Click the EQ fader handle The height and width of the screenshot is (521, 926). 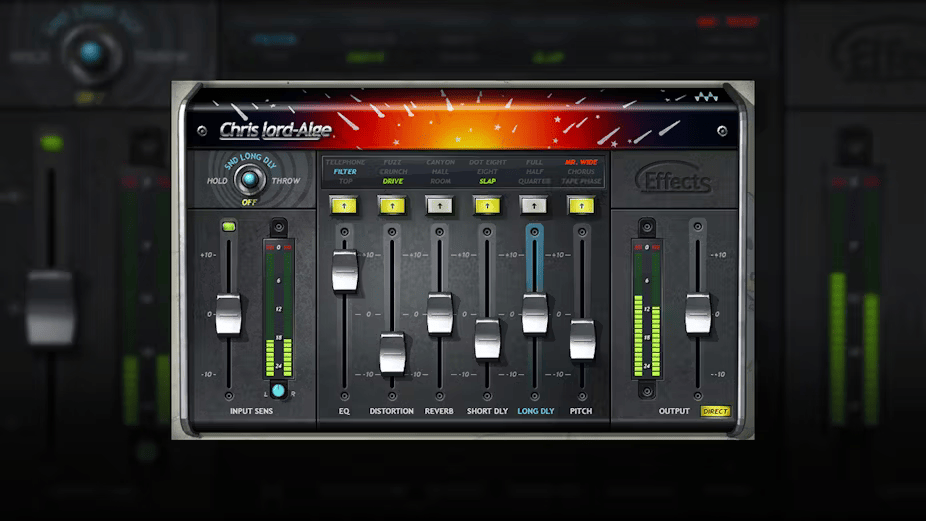(x=345, y=271)
